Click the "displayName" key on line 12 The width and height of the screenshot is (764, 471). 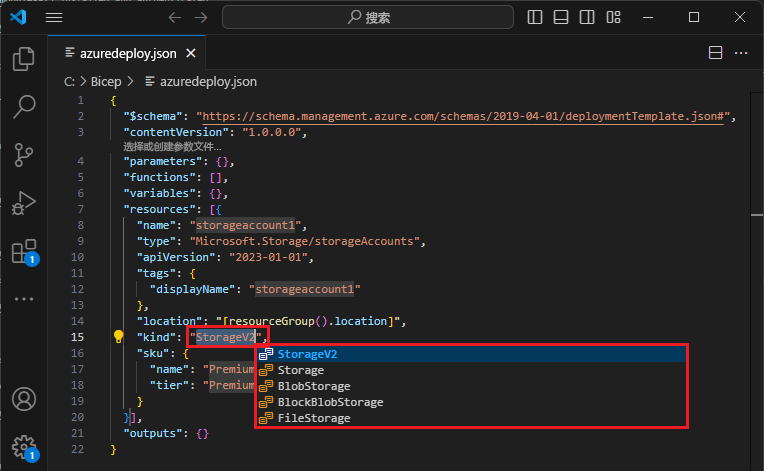192,289
